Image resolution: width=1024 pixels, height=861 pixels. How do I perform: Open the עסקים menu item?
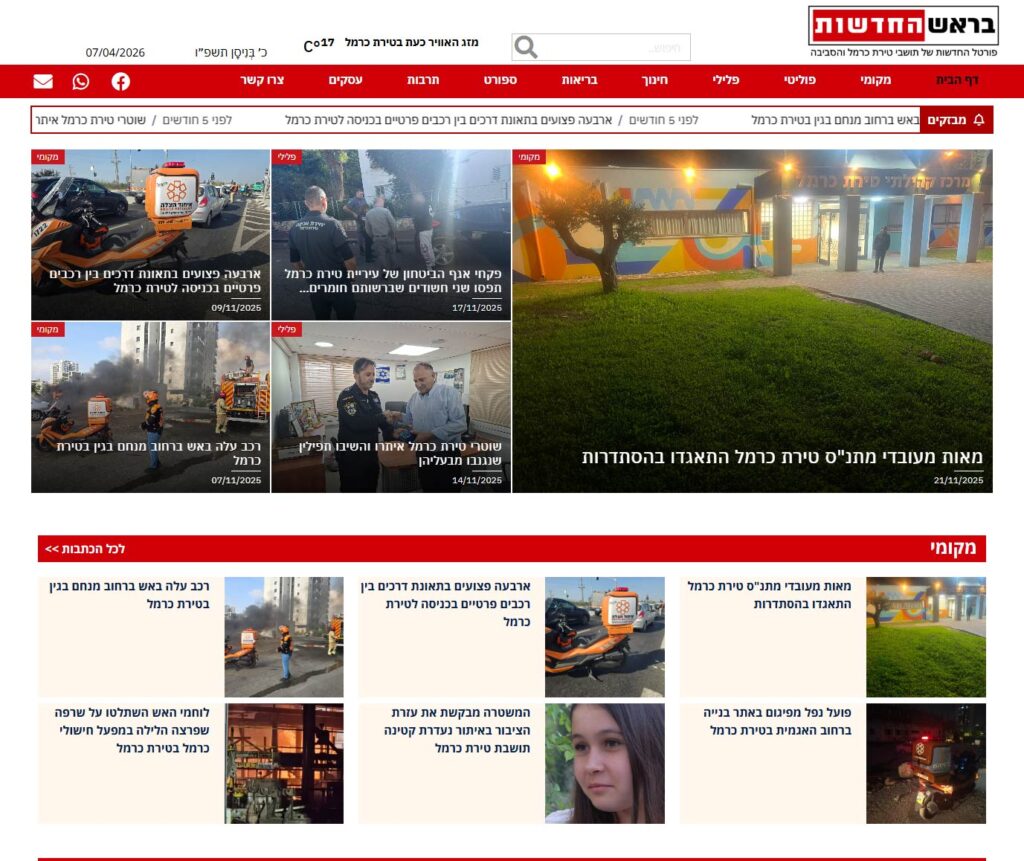coord(345,81)
